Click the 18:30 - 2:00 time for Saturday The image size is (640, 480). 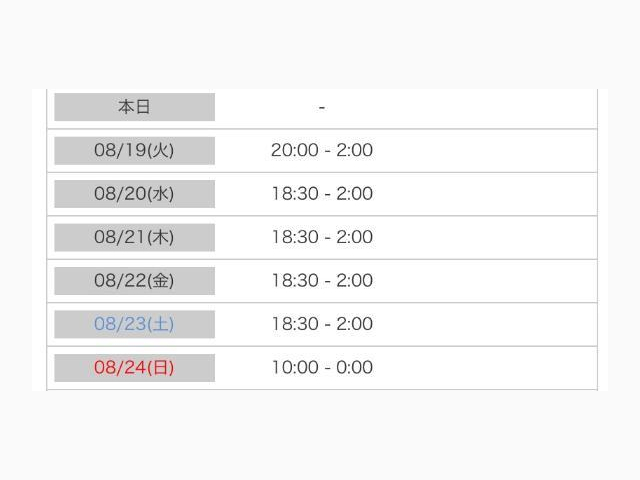(x=322, y=324)
